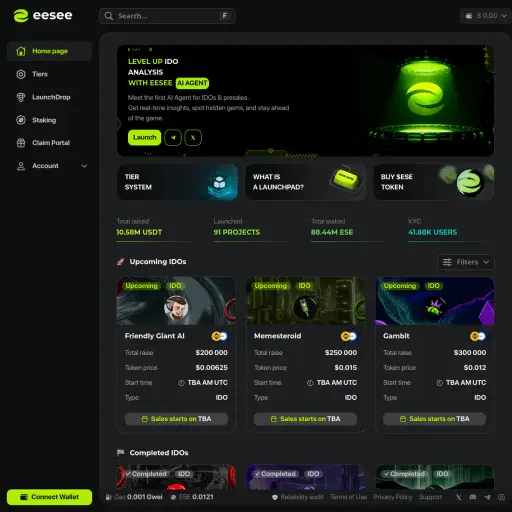Click the footer Telegram paper-plane icon
Viewport: 512px width, 512px height.
click(487, 497)
